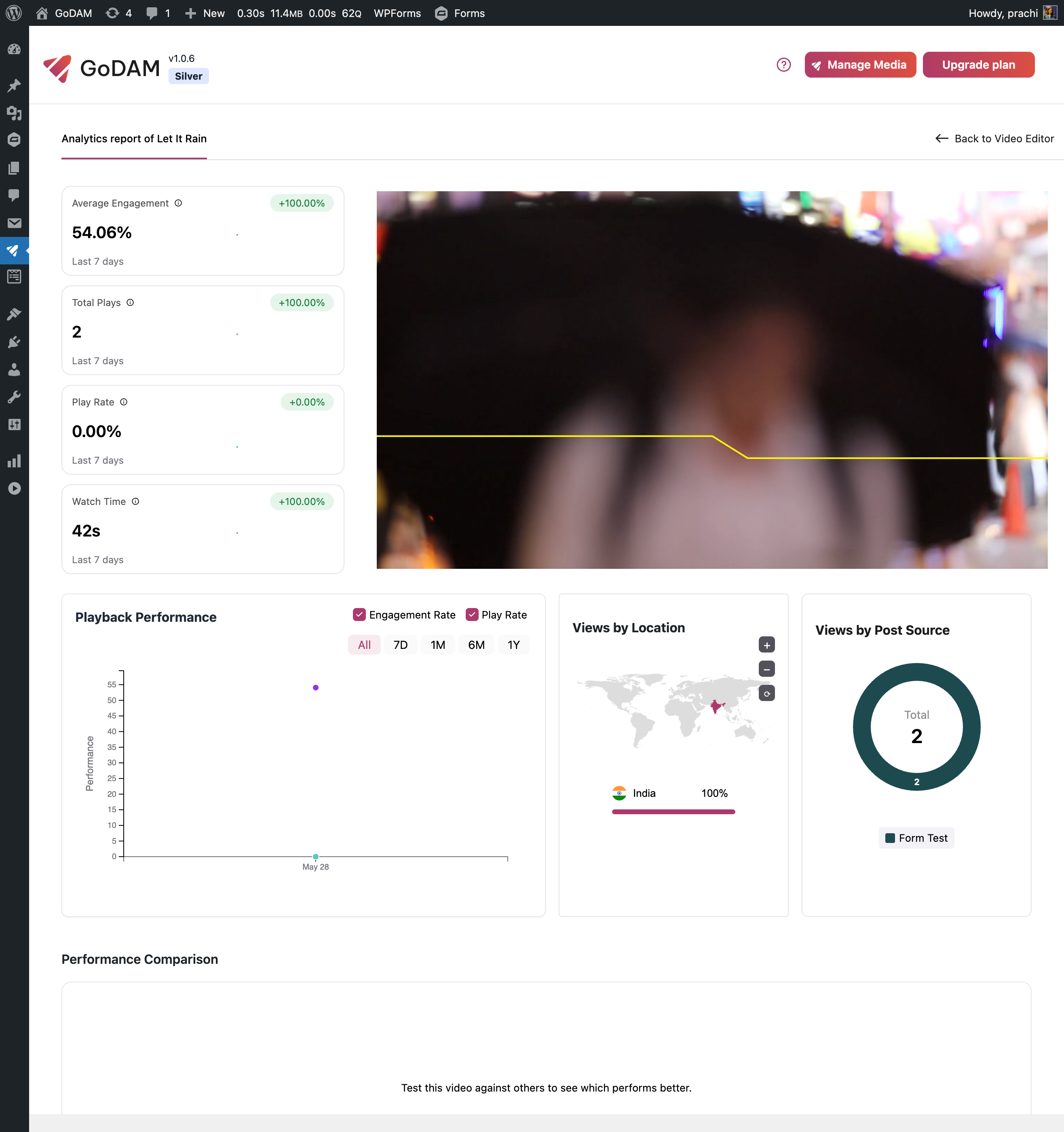Viewport: 1064px width, 1132px height.
Task: Open the Watch Time info tooltip
Action: point(135,502)
